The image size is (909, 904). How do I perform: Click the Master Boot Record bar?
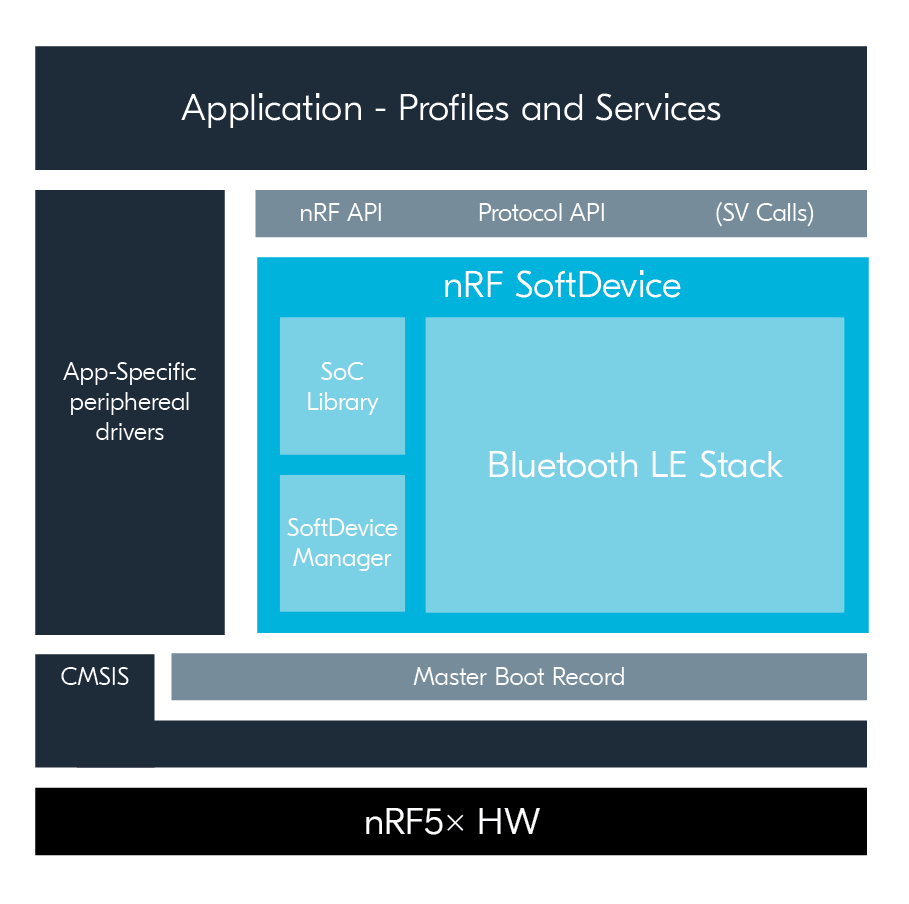[519, 677]
